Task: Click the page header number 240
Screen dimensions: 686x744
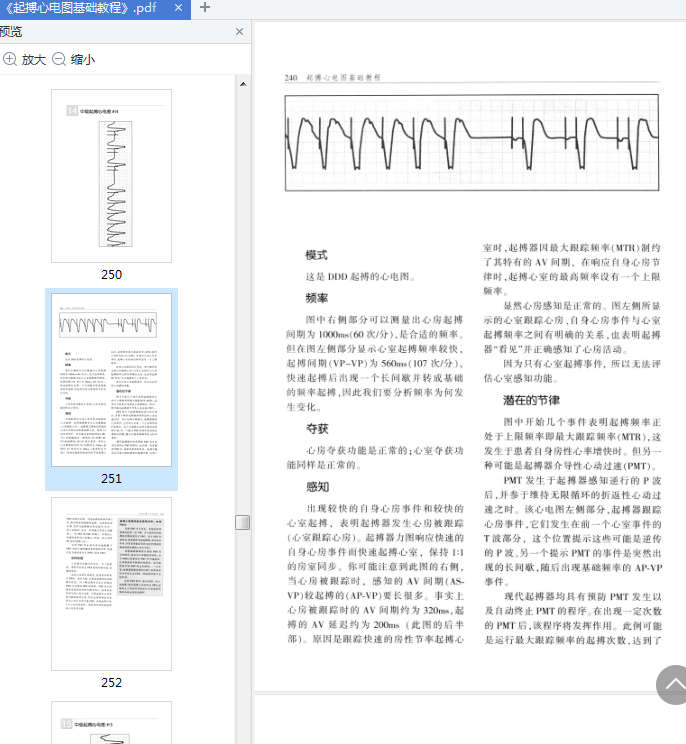Action: click(x=291, y=78)
